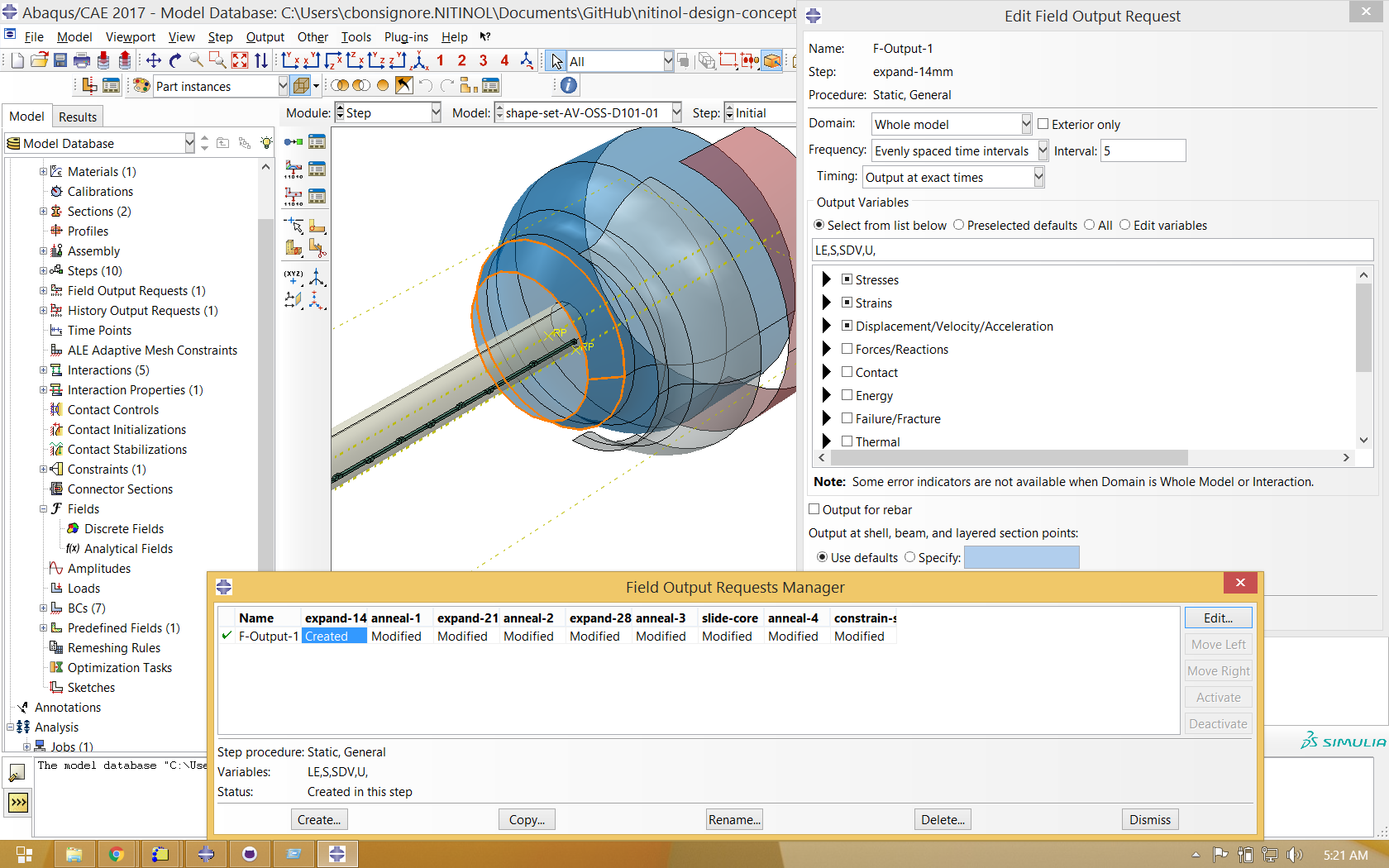Enable the Output for rebar checkbox
This screenshot has height=868, width=1389.
[814, 509]
